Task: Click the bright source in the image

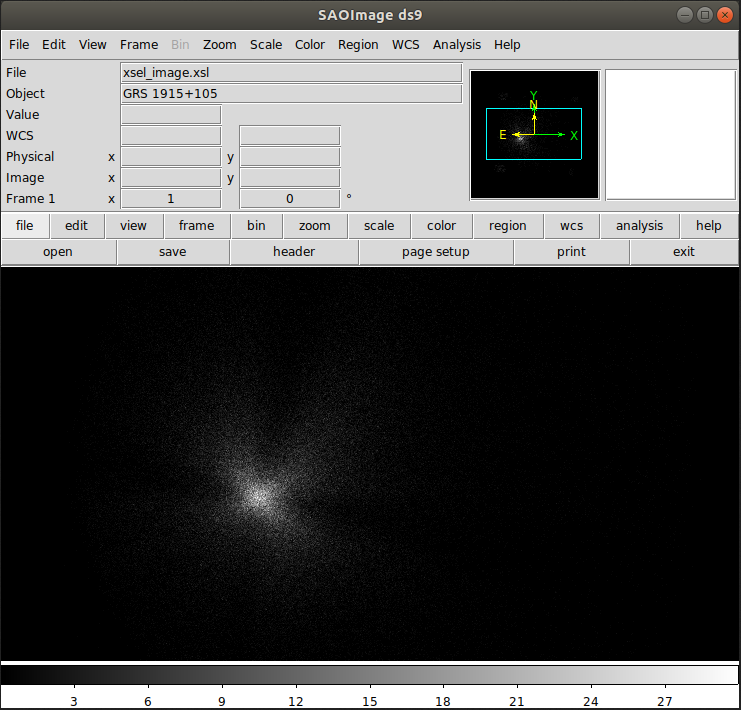Action: (x=258, y=496)
